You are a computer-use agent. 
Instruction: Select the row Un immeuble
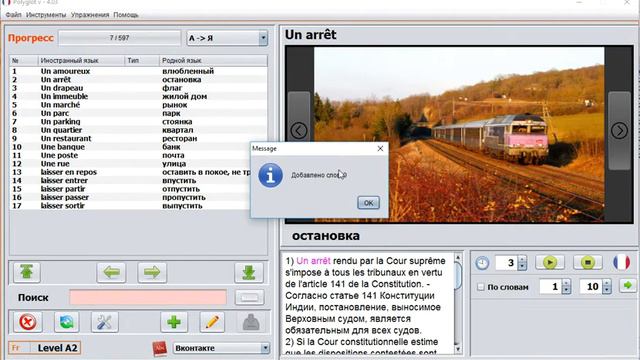(138, 96)
